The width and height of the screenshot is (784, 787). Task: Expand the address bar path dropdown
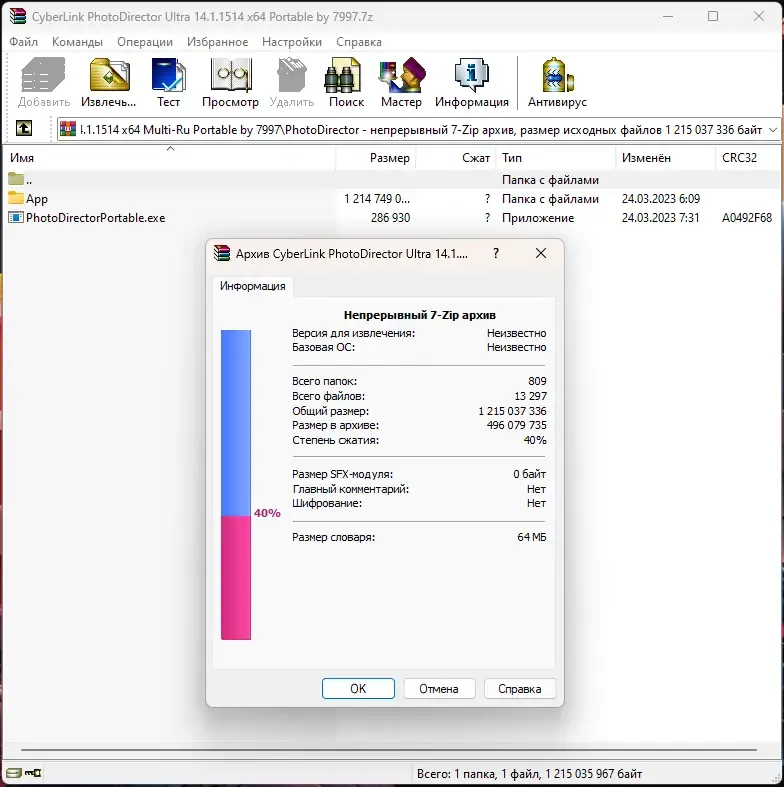(773, 129)
